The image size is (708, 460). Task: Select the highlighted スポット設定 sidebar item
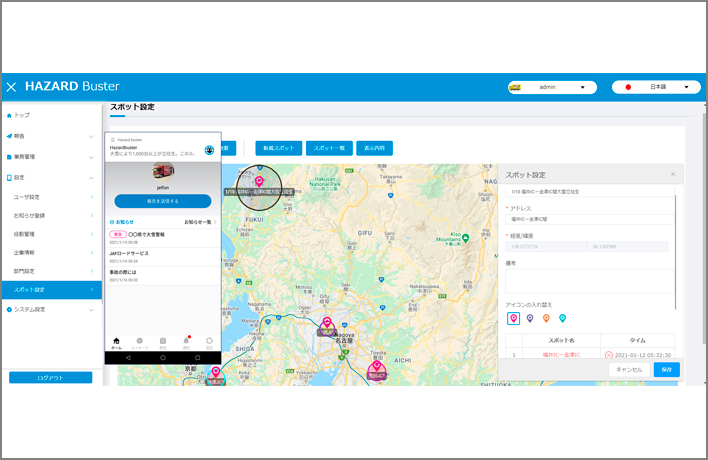(x=51, y=290)
